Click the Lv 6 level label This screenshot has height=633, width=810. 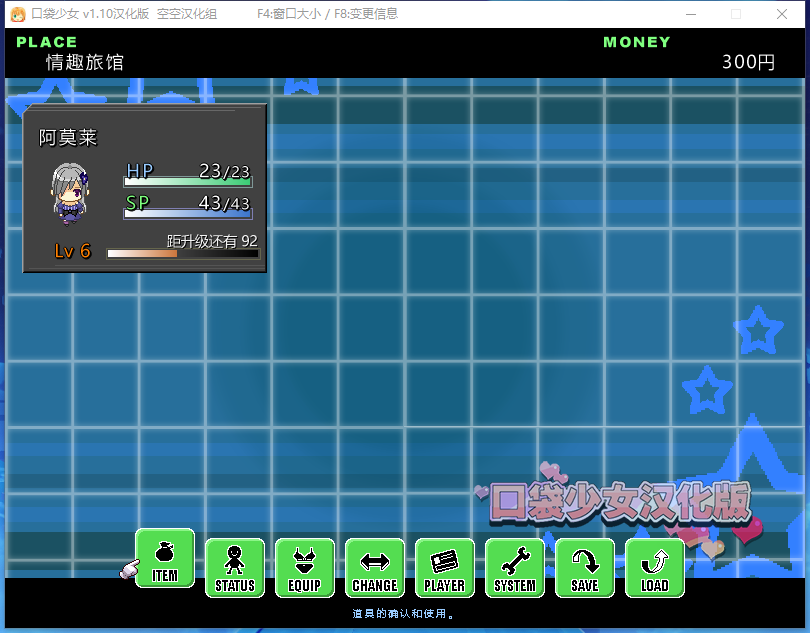(72, 251)
